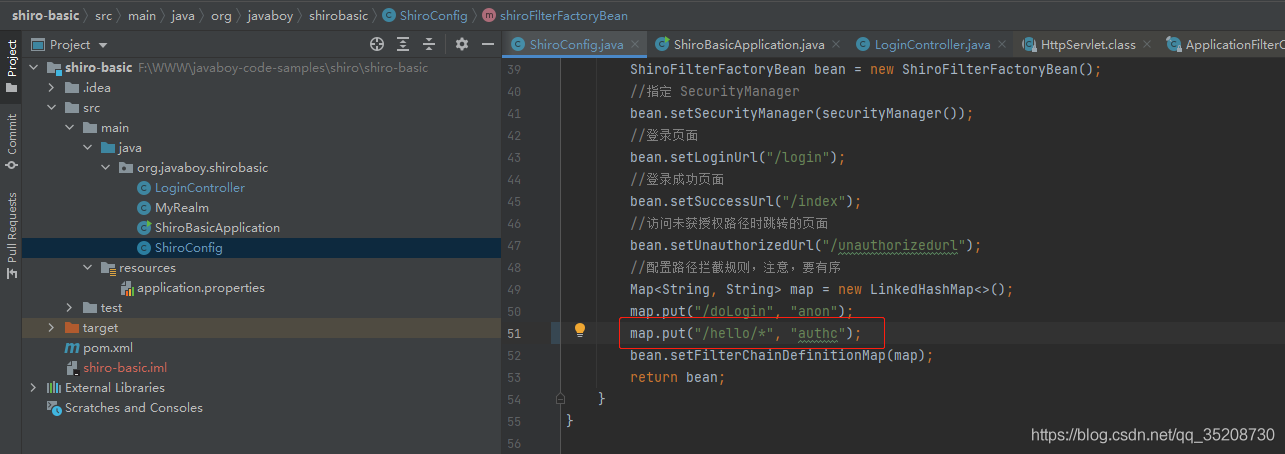Screen dimensions: 1285x454
Task: Close the ShiroBasicApplication.java tab
Action: click(836, 45)
